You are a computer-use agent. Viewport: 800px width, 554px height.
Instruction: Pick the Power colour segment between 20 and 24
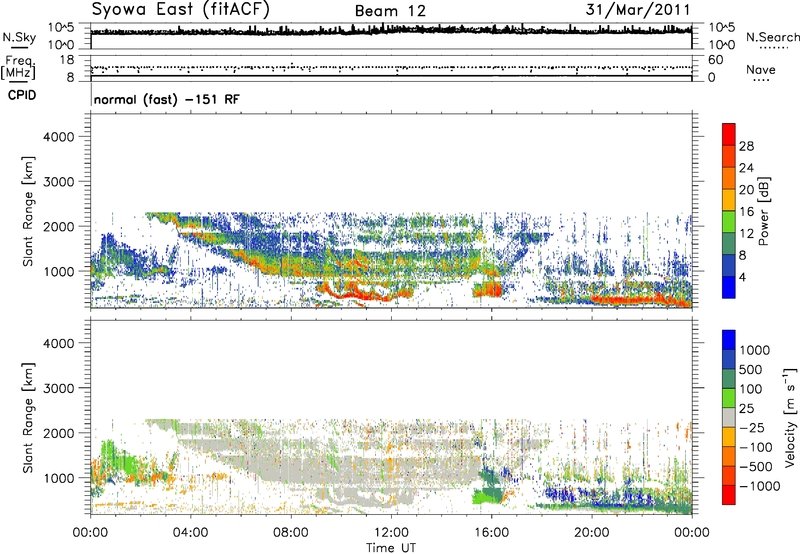(x=729, y=178)
